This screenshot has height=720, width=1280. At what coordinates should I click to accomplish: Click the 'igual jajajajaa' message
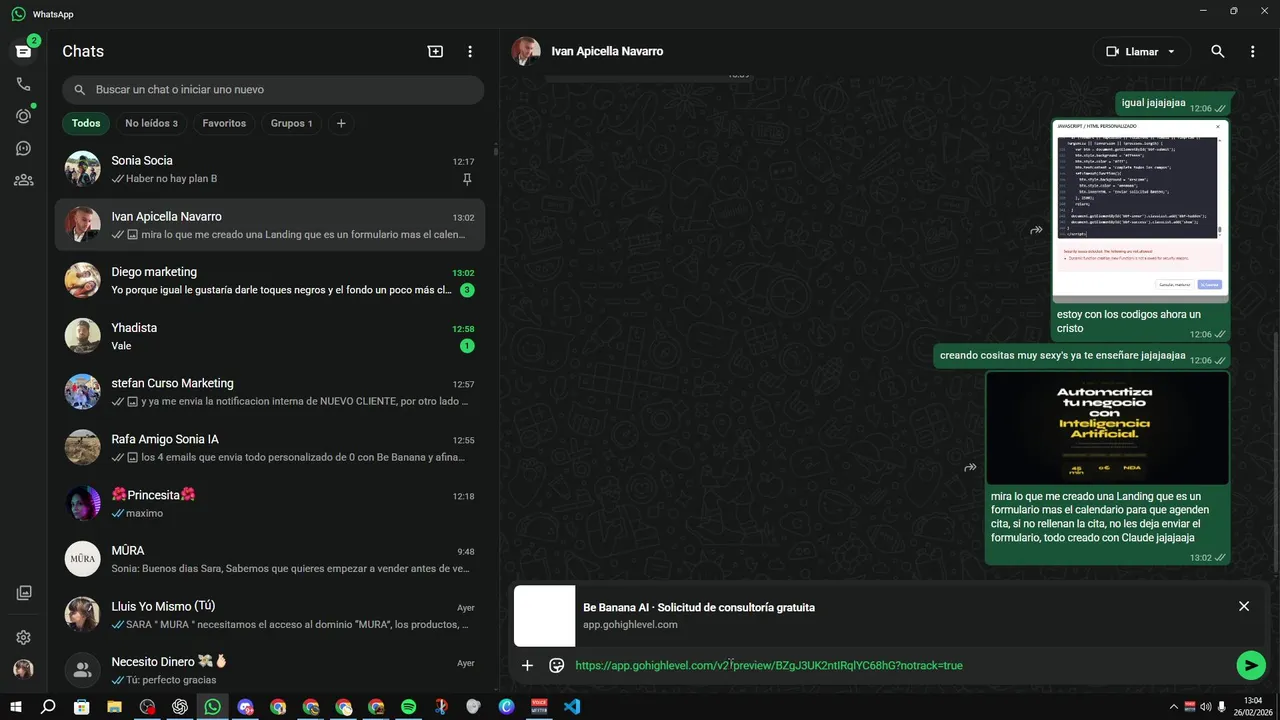click(1173, 103)
